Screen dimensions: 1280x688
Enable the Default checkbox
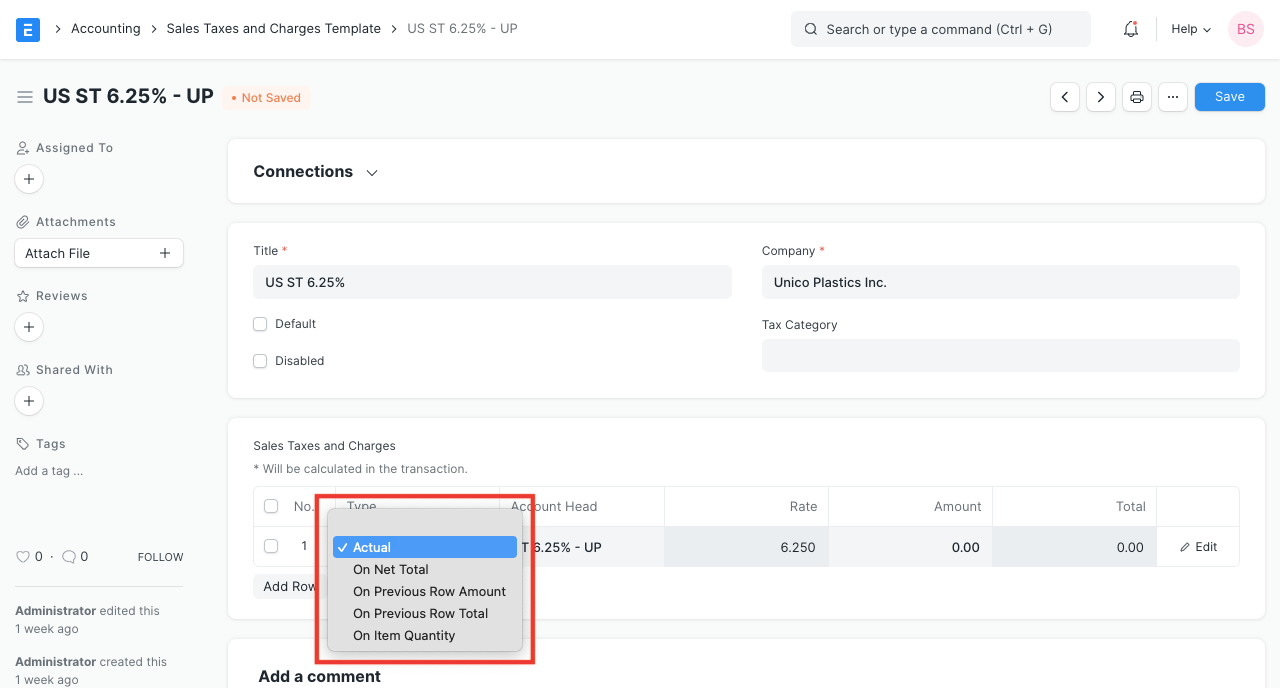pos(260,324)
